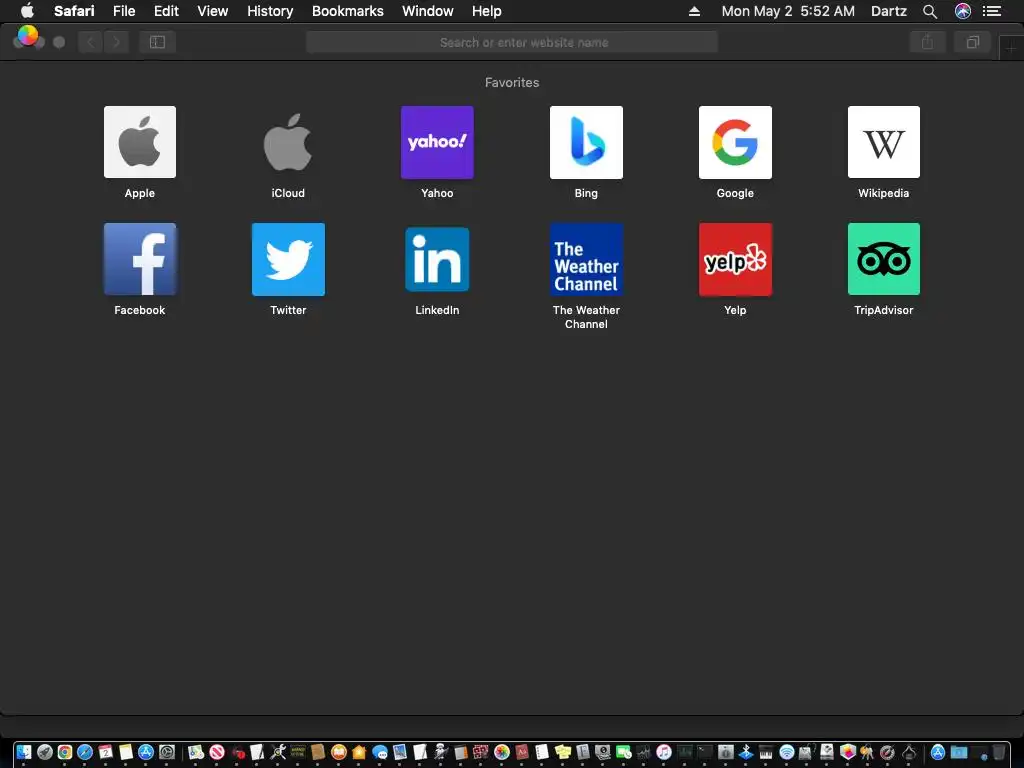
Task: Show the tab overview
Action: (x=972, y=42)
